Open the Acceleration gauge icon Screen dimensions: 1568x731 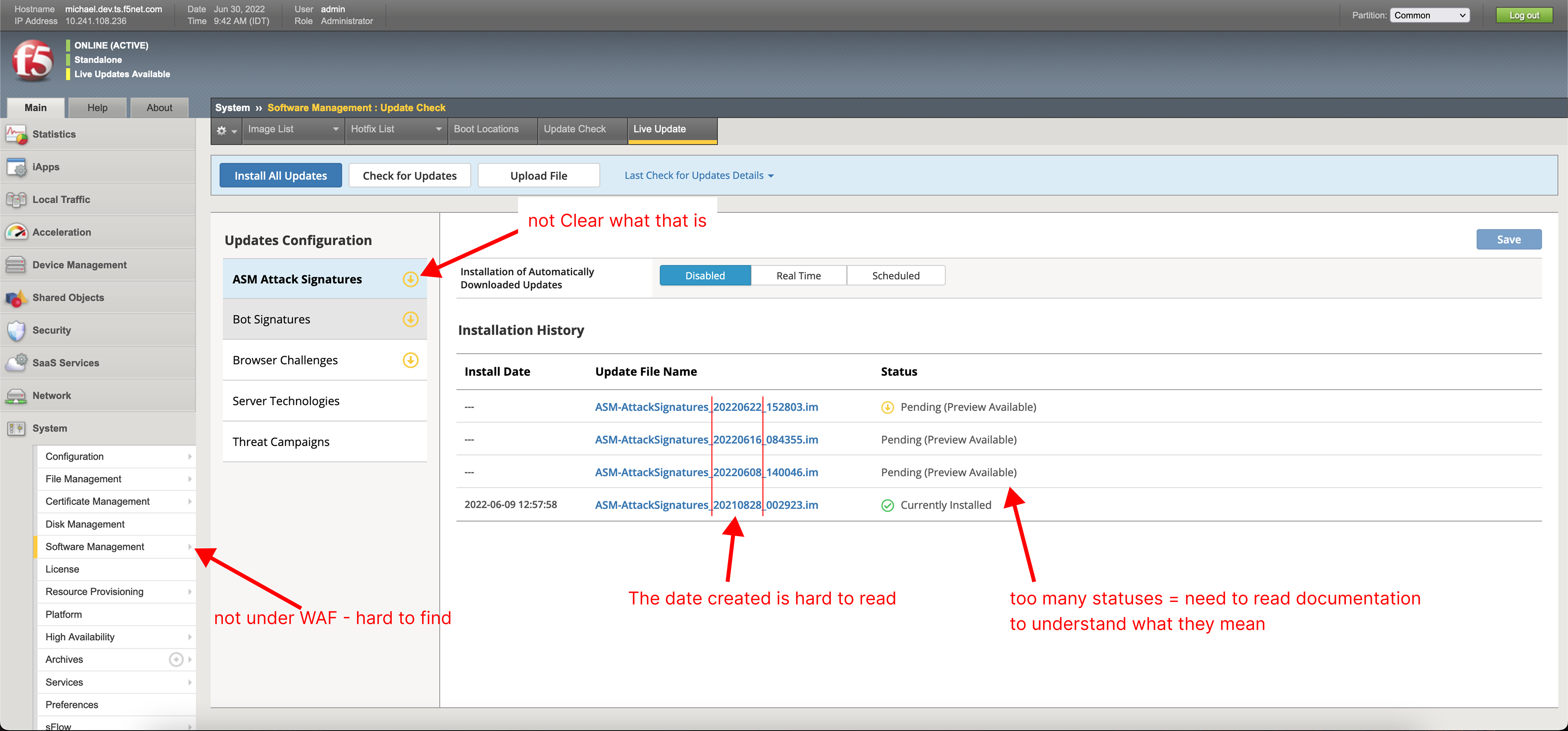(x=16, y=232)
